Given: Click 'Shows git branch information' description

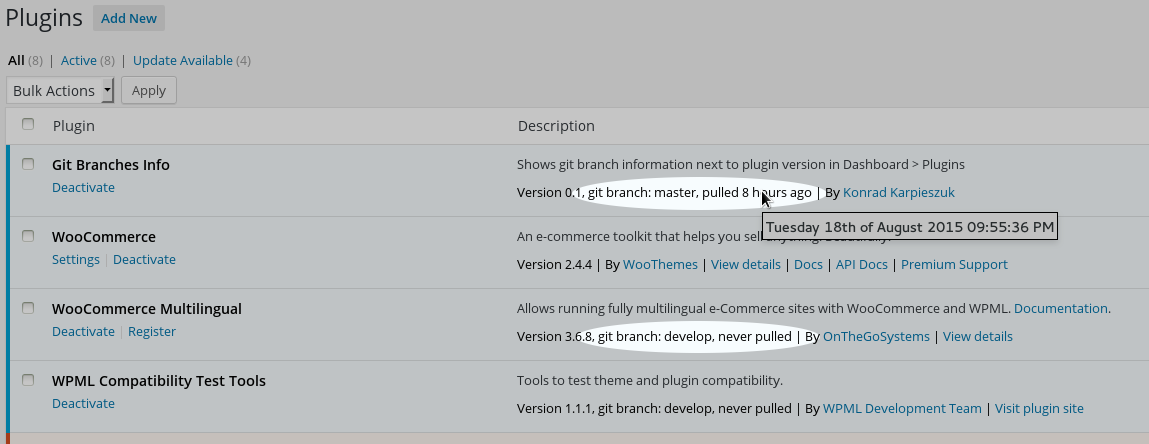Looking at the screenshot, I should pos(740,165).
